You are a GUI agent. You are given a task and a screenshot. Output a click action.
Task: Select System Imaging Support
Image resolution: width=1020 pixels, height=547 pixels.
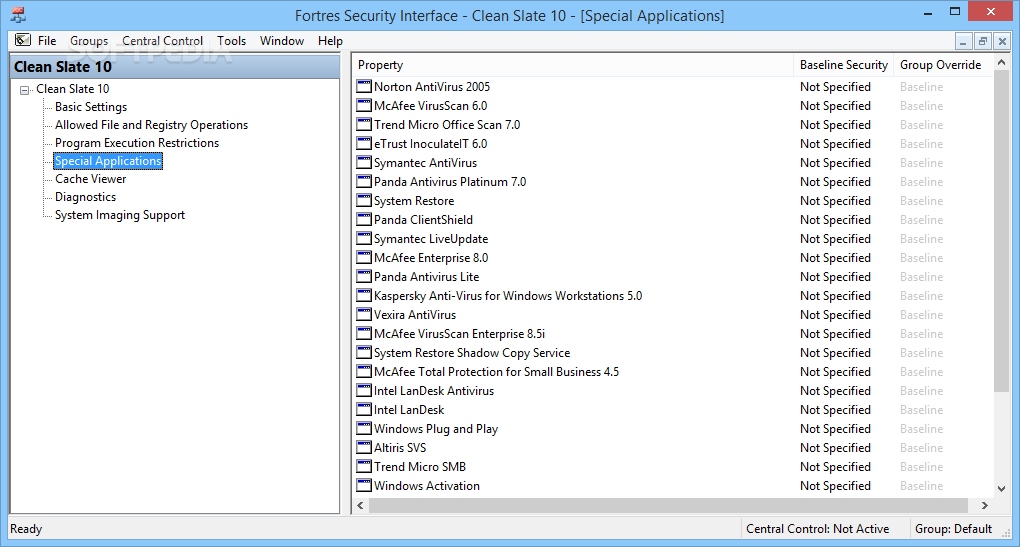[x=120, y=215]
